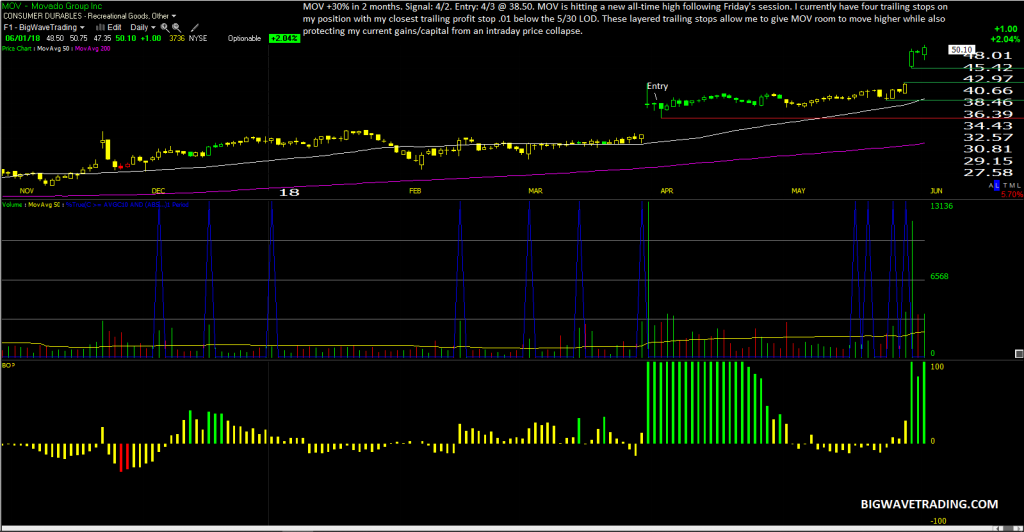
Task: Click the 47.35 low price value
Action: tap(103, 39)
